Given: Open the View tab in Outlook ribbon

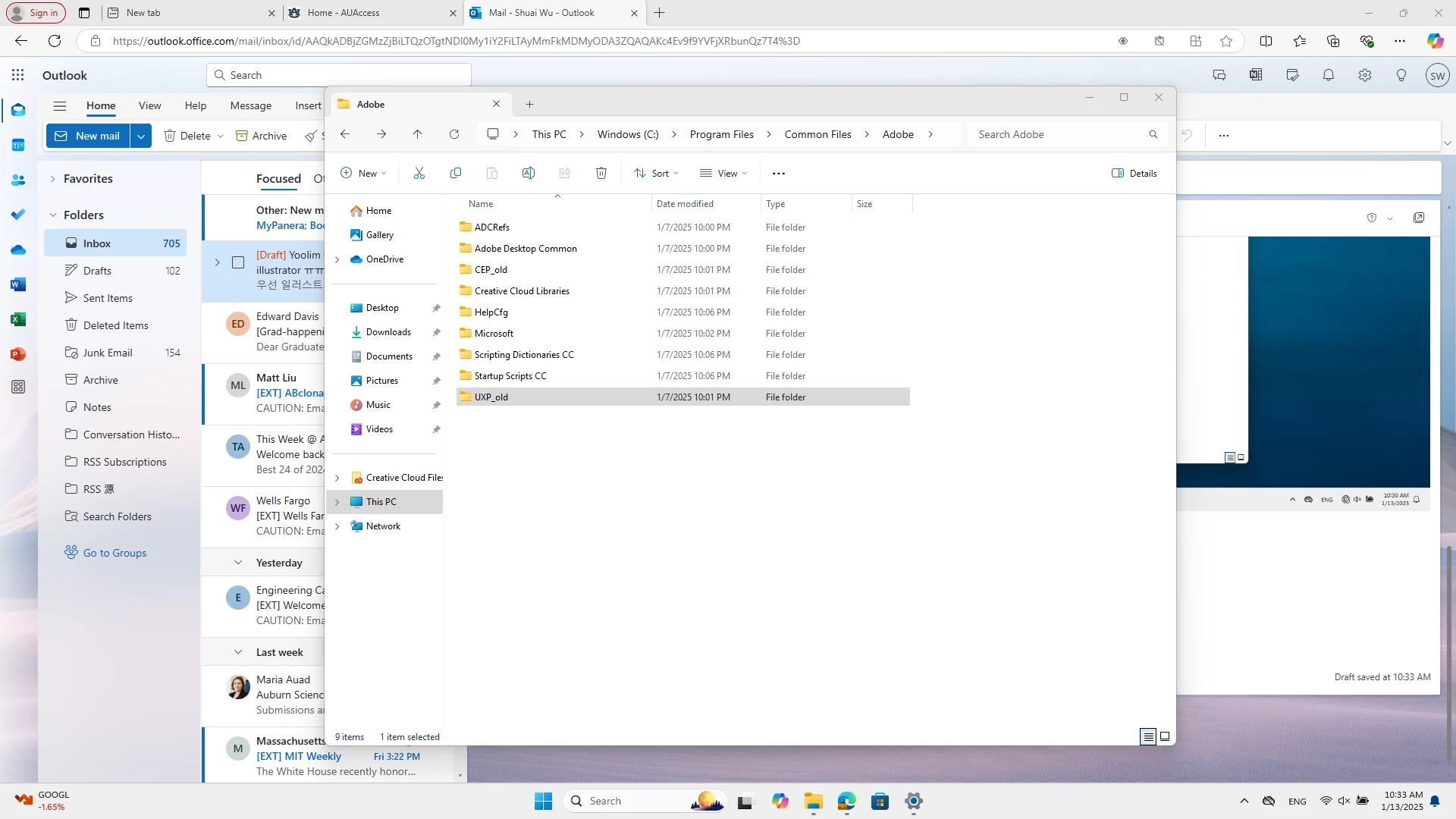Looking at the screenshot, I should click(149, 105).
